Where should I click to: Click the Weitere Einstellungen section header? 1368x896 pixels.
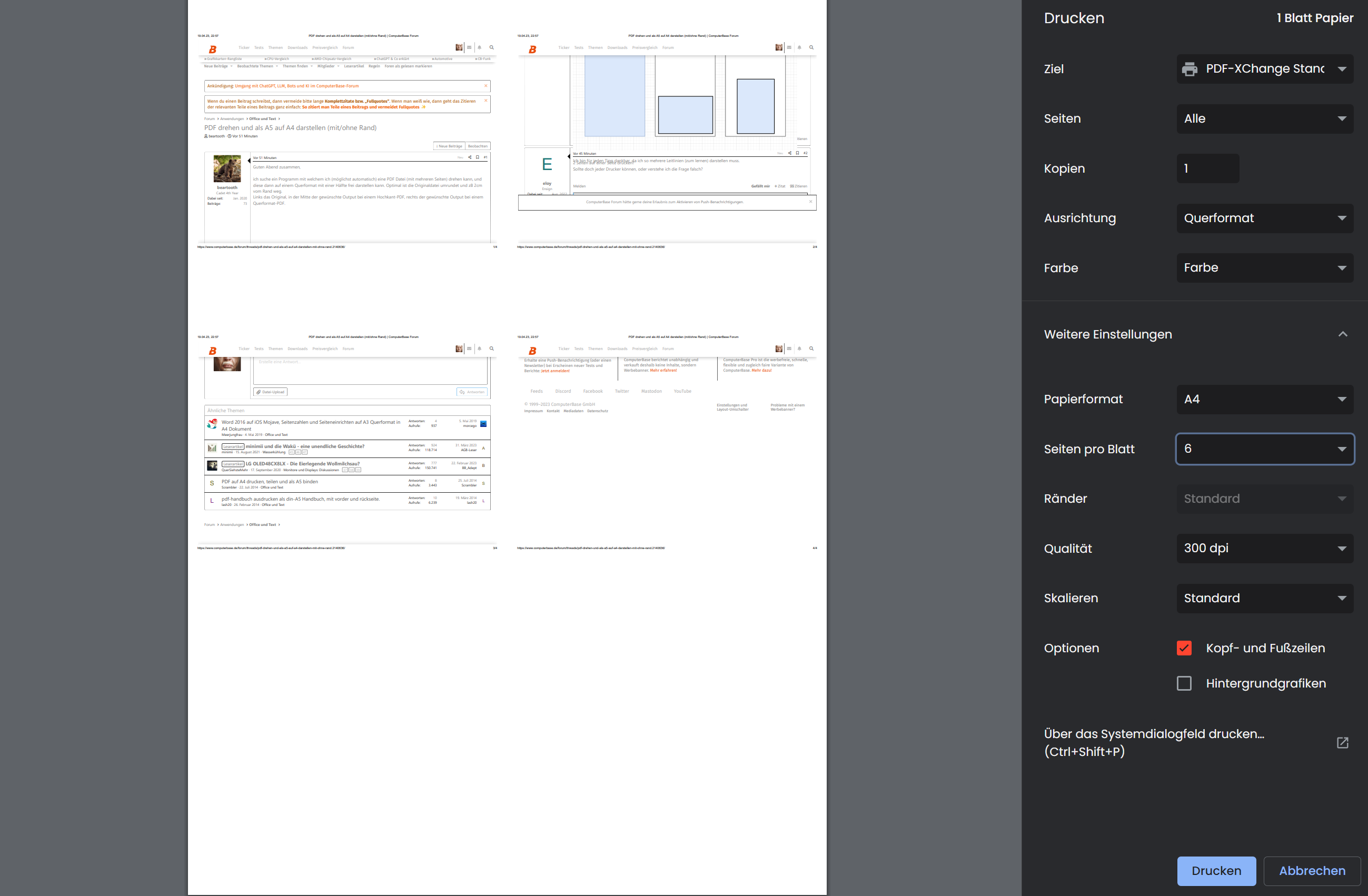(1108, 334)
